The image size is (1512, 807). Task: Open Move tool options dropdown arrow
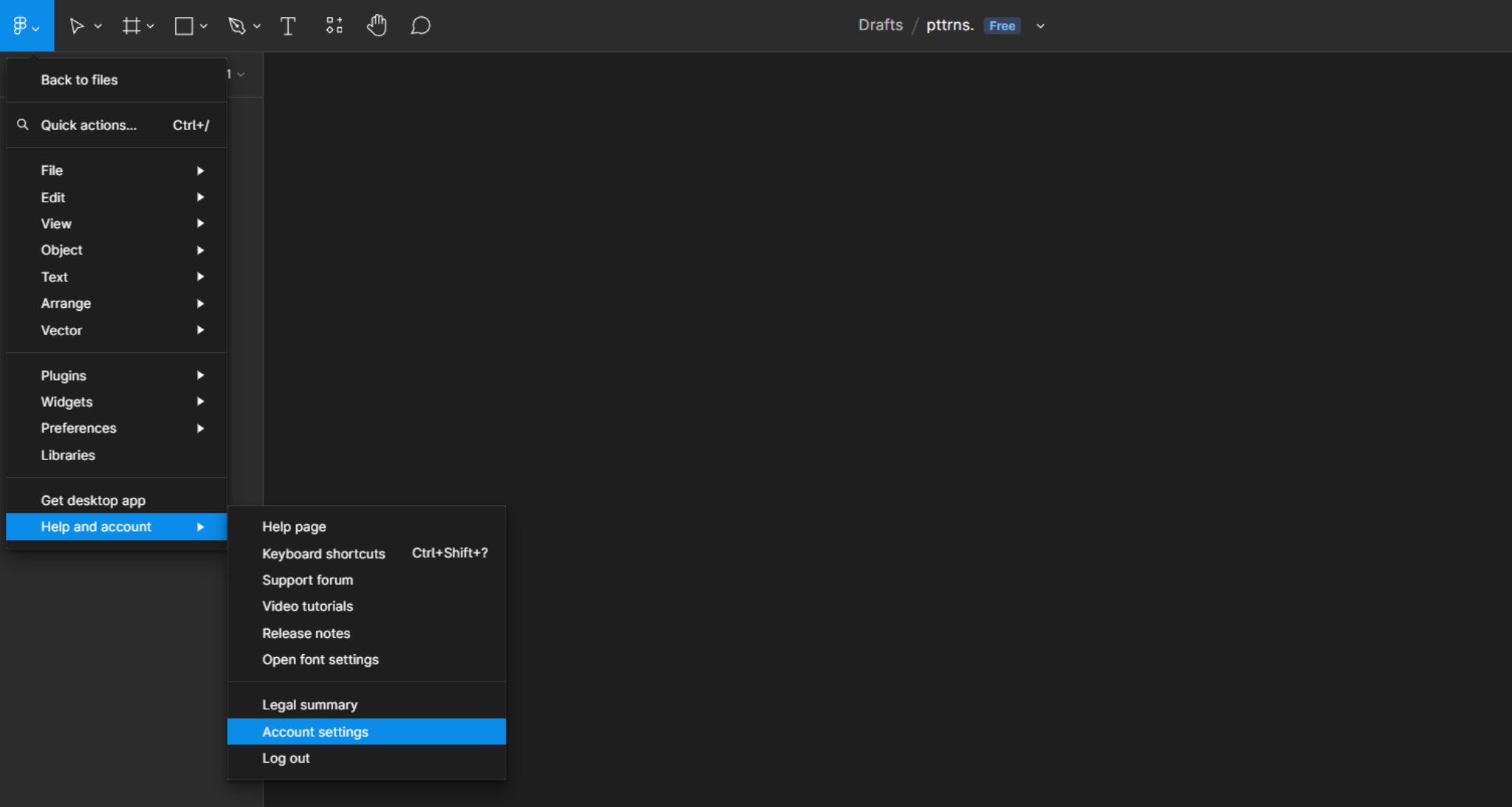98,27
